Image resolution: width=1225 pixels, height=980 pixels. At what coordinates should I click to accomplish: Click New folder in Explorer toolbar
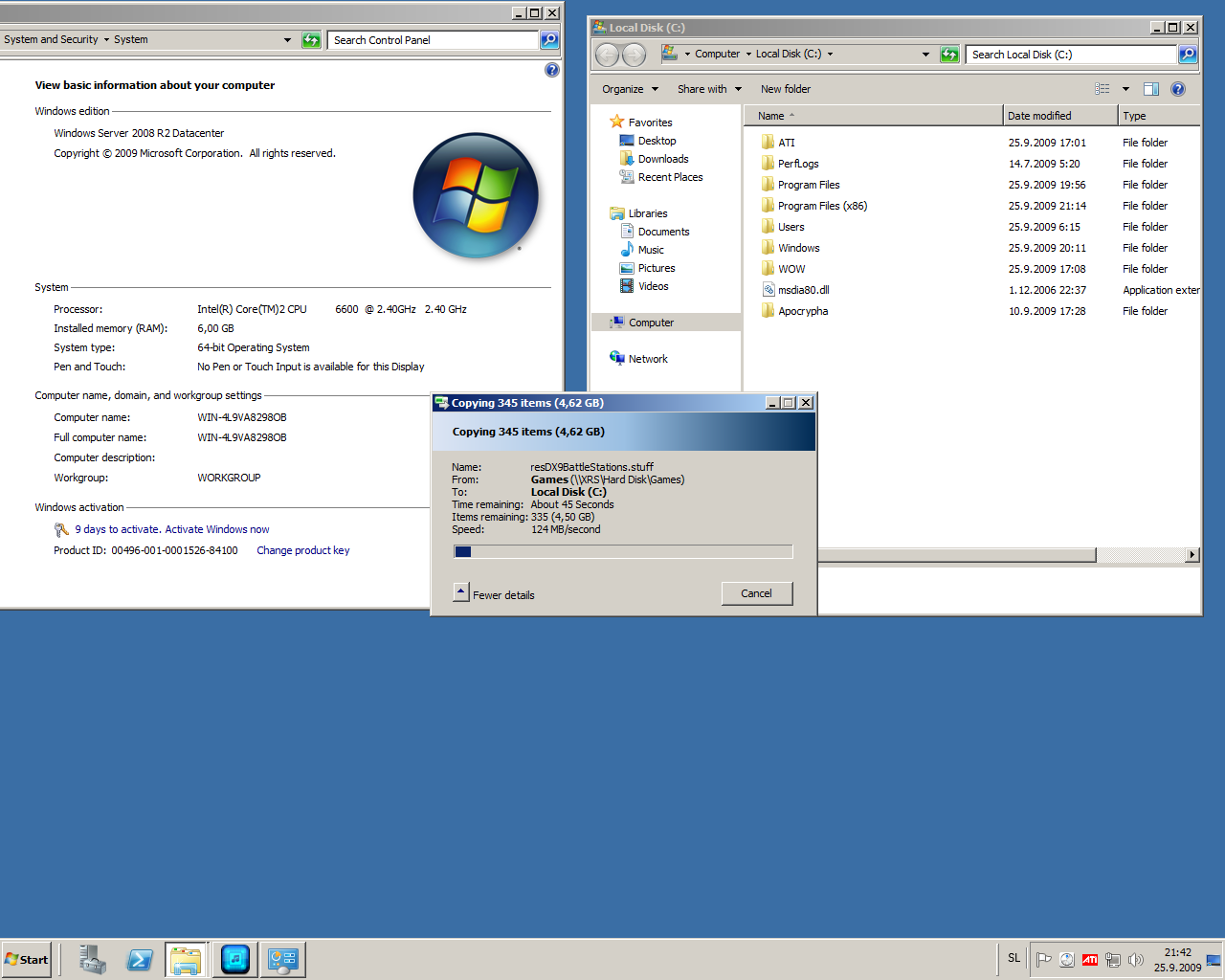pyautogui.click(x=786, y=89)
